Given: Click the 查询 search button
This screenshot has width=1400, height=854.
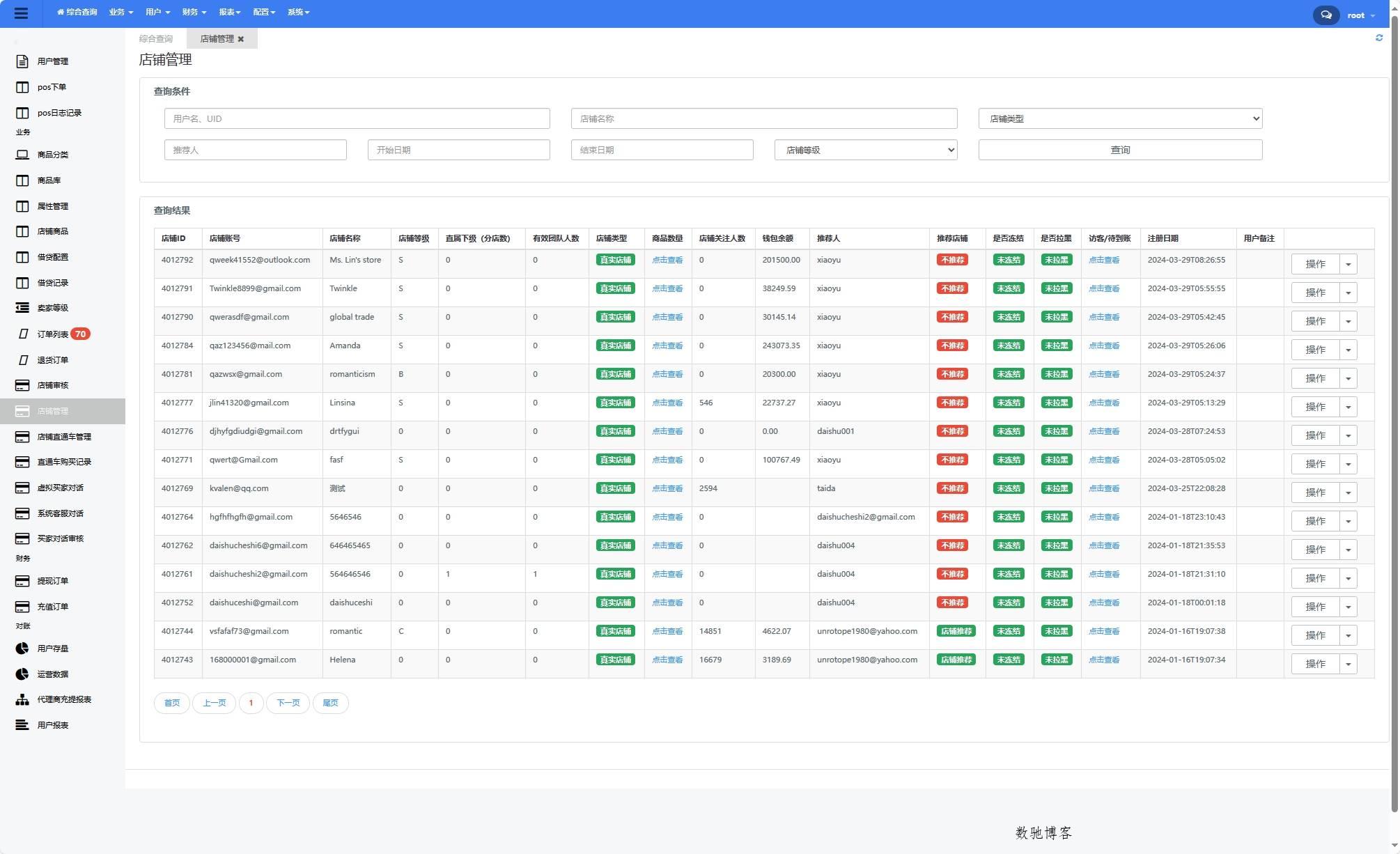Looking at the screenshot, I should tap(1120, 150).
